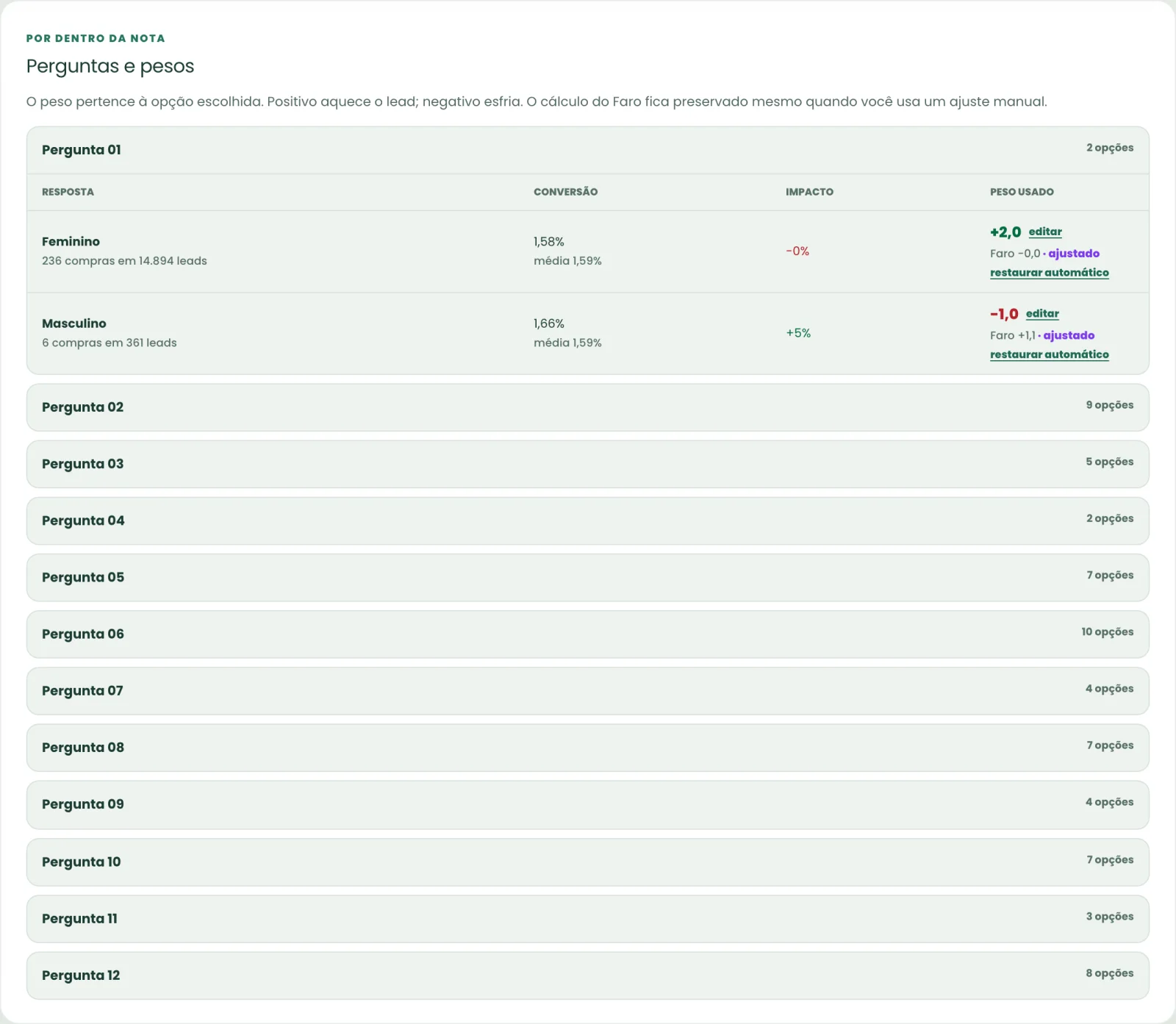Edit the Feminino weight via editar
The image size is (1176, 1024).
point(1045,232)
